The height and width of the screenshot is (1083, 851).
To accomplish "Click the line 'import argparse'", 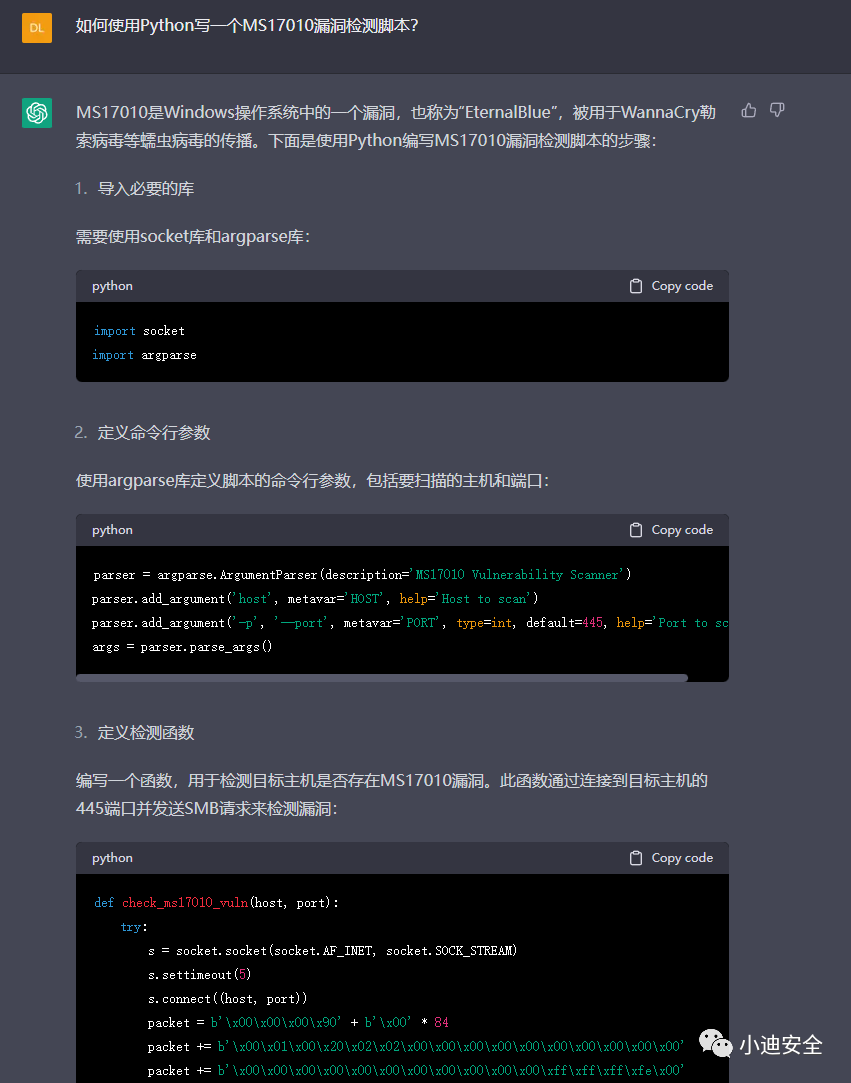I will [144, 355].
